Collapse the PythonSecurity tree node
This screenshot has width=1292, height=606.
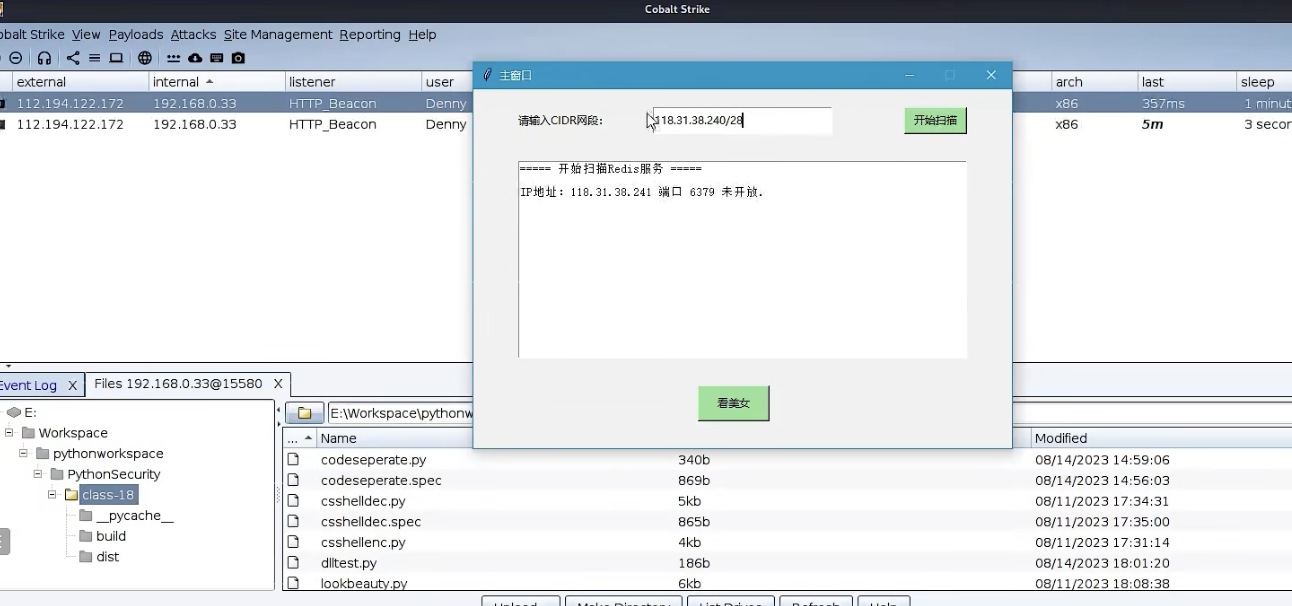tap(37, 474)
